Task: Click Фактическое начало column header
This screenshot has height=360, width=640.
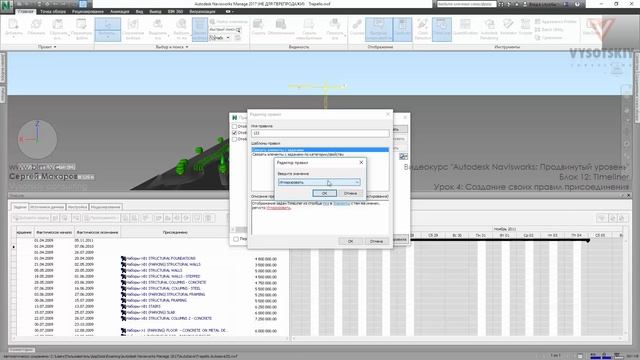Action: (54, 232)
